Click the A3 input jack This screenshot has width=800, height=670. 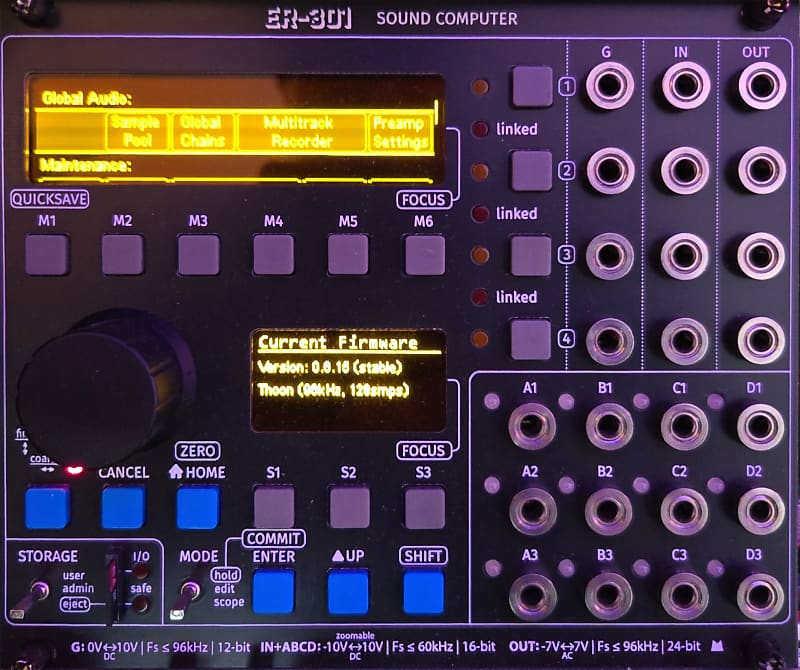click(x=532, y=595)
